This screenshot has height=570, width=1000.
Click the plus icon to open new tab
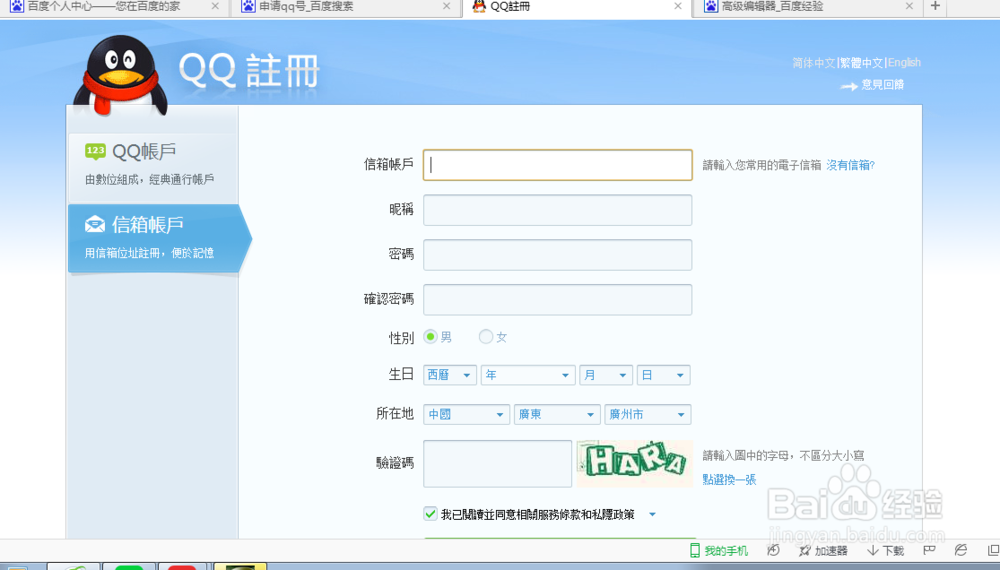pos(935,6)
